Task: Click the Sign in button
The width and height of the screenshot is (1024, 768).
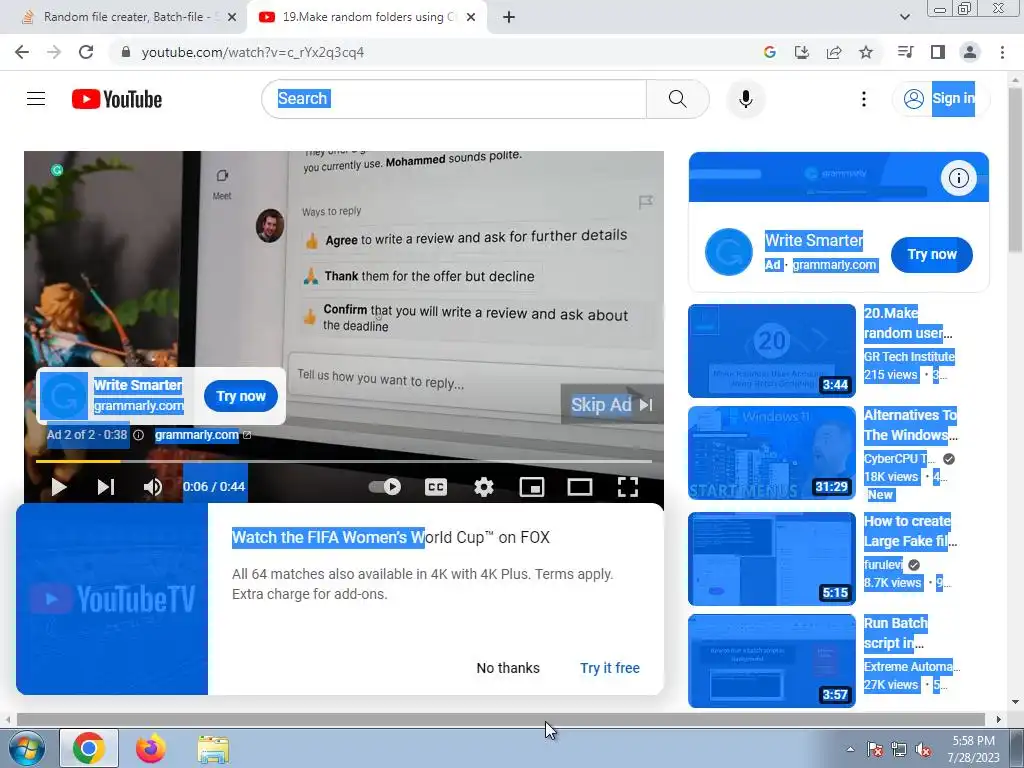Action: [940, 99]
